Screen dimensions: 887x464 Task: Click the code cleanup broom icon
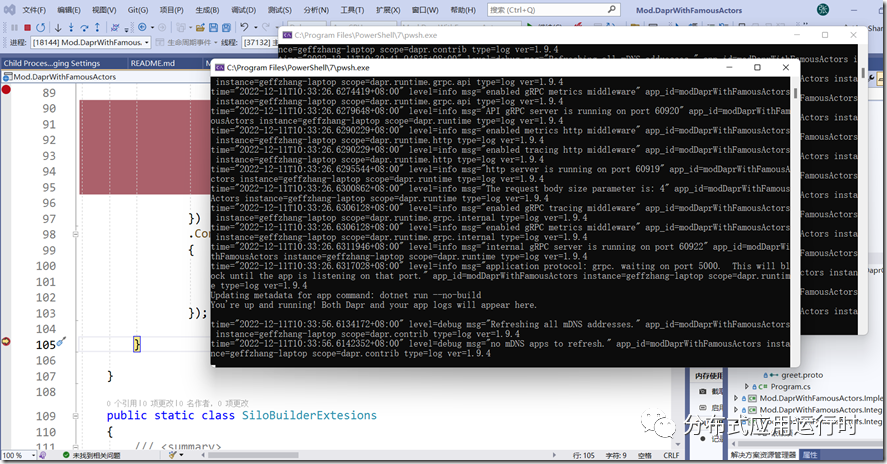(x=172, y=454)
